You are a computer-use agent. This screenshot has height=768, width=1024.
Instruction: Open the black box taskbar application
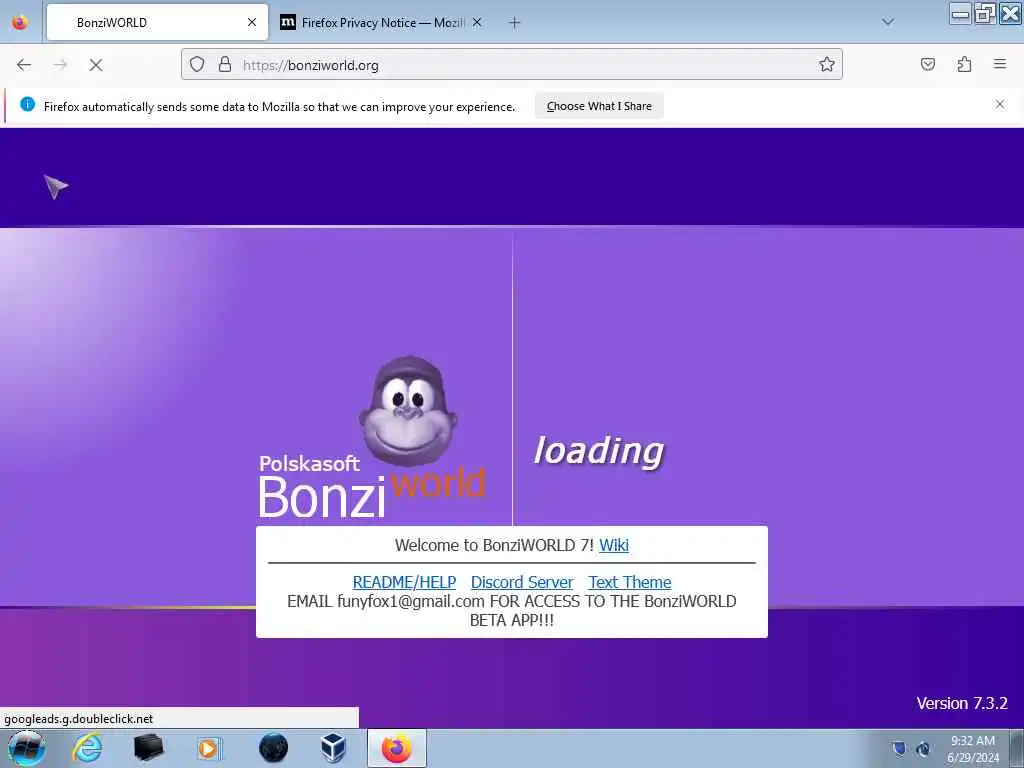[x=148, y=748]
